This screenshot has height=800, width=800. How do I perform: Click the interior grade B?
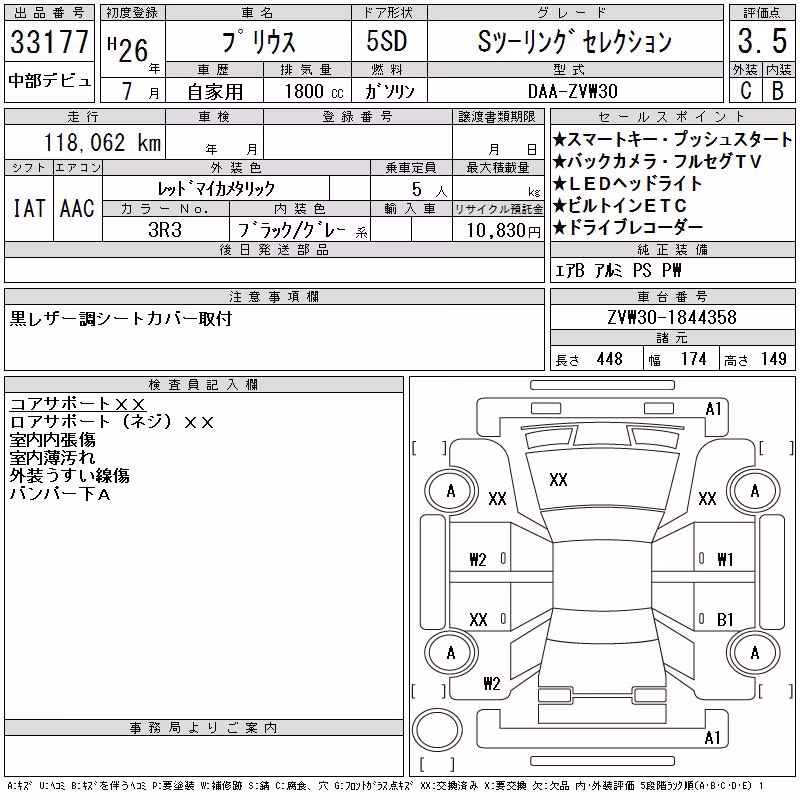[x=778, y=90]
